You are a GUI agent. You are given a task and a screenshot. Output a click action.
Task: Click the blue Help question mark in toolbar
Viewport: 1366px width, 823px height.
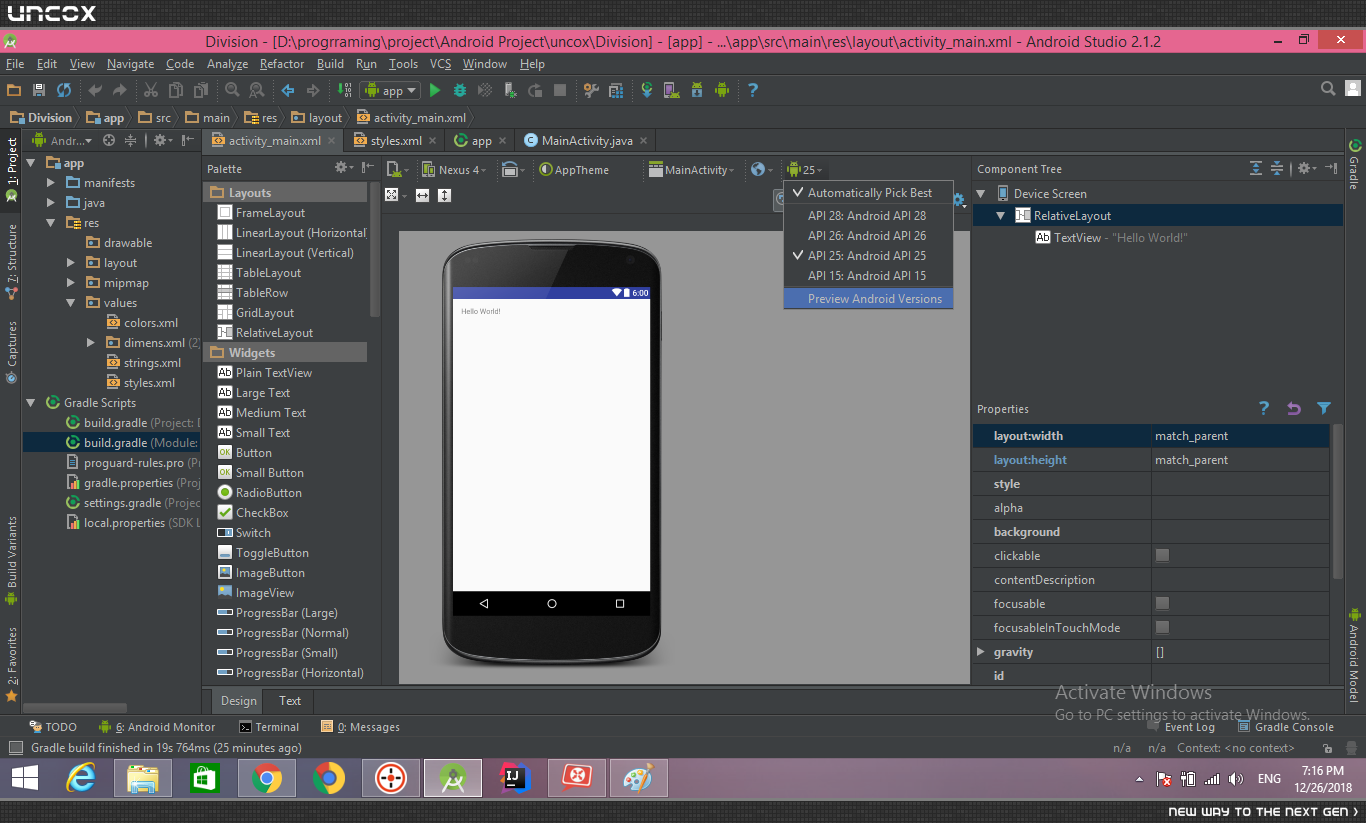[753, 90]
